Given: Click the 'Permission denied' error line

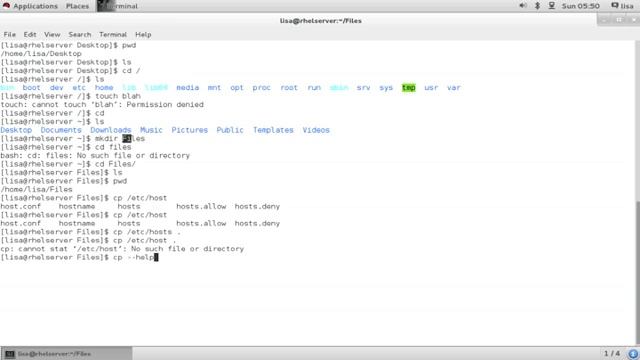Looking at the screenshot, I should point(102,105).
